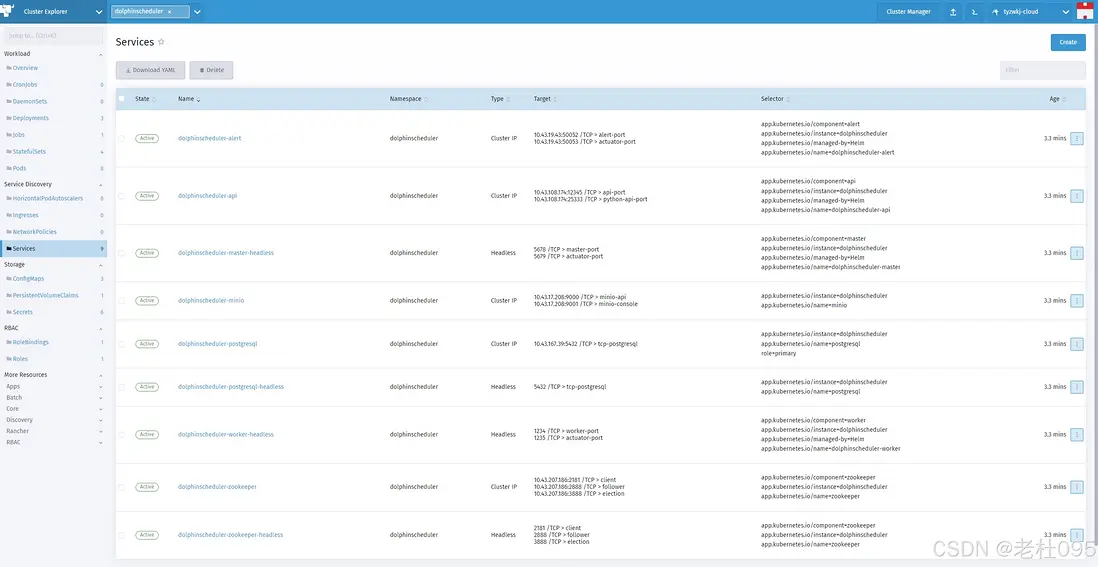This screenshot has width=1098, height=567.
Task: Click the Import YAML upload icon
Action: click(x=953, y=12)
